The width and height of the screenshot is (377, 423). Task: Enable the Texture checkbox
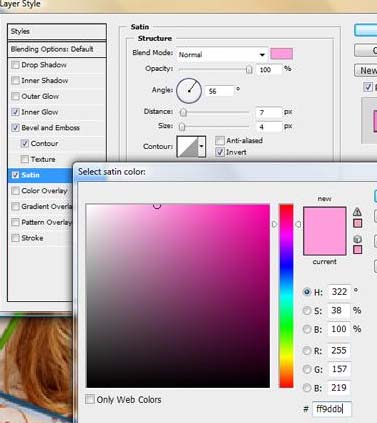pos(25,159)
